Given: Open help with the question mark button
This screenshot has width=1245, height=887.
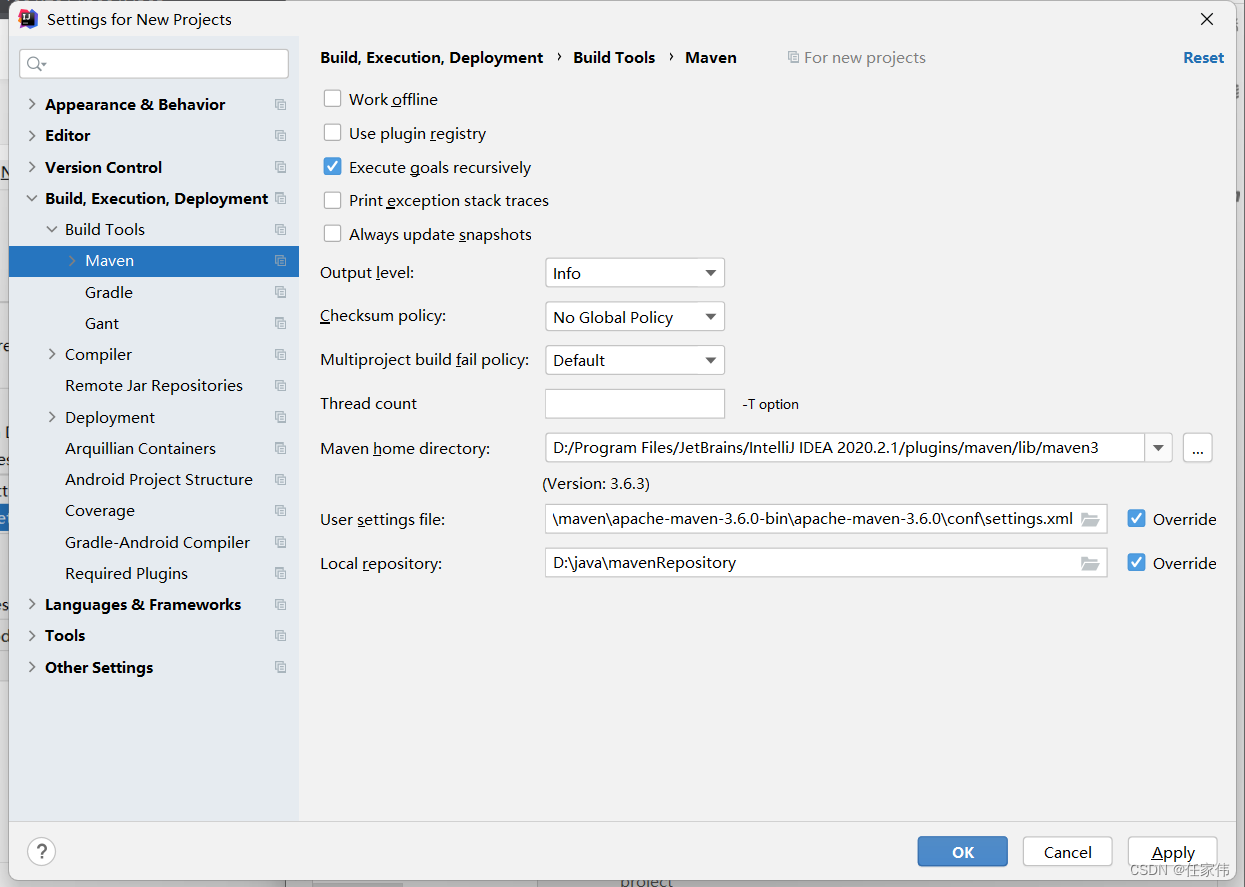Looking at the screenshot, I should coord(41,851).
